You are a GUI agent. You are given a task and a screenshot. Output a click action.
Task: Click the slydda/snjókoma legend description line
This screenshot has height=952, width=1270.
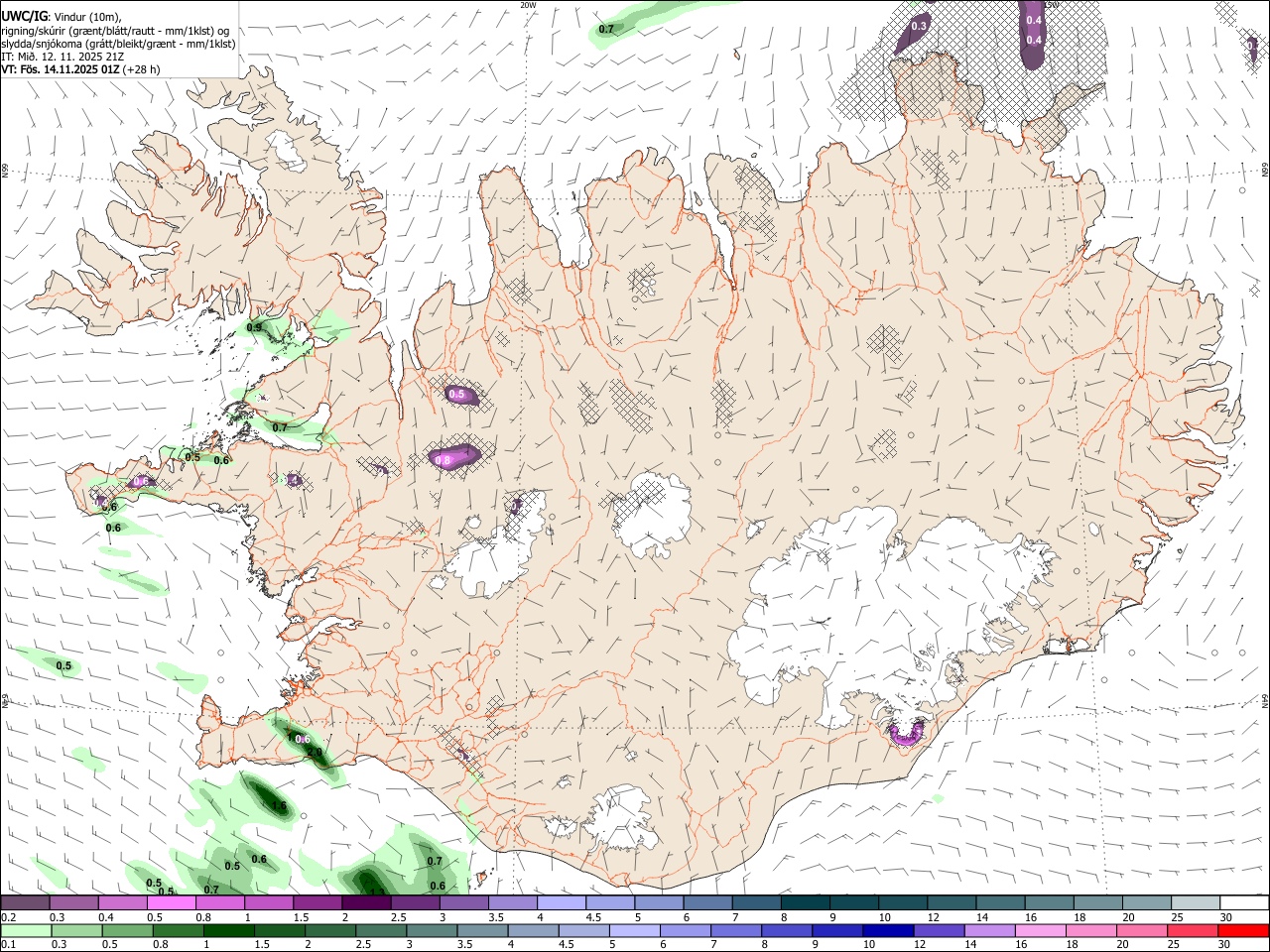point(118,44)
